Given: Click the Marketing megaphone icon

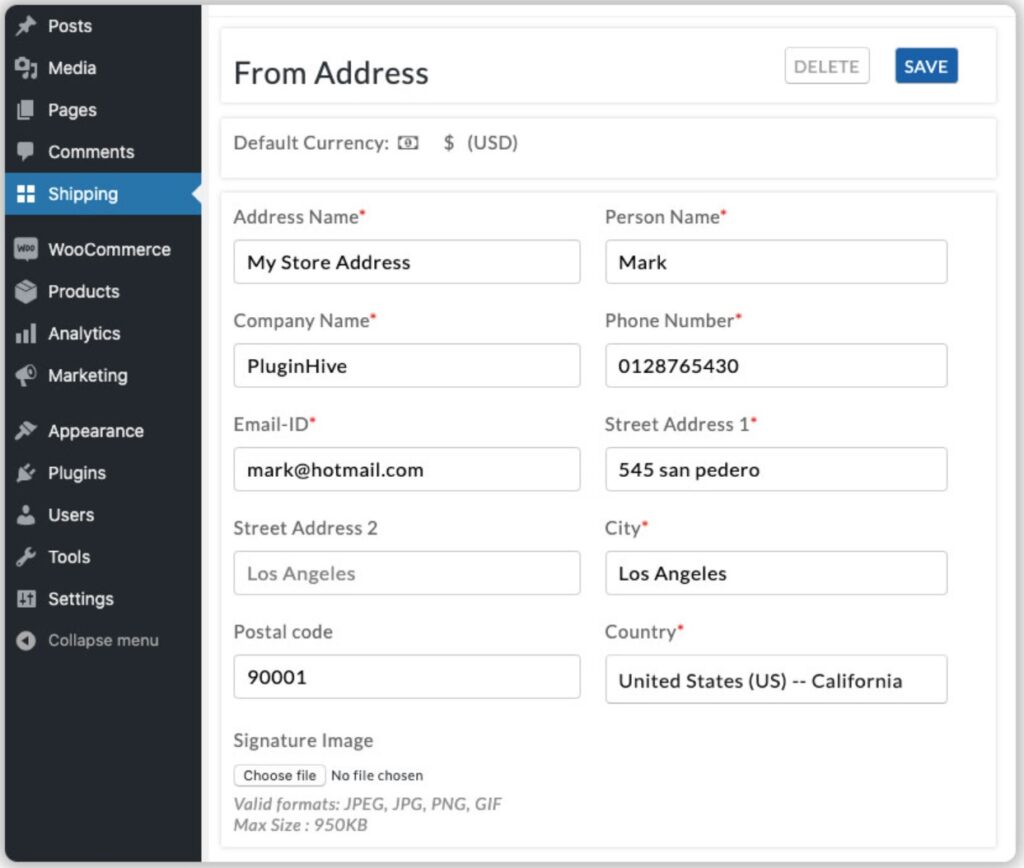Looking at the screenshot, I should [25, 376].
